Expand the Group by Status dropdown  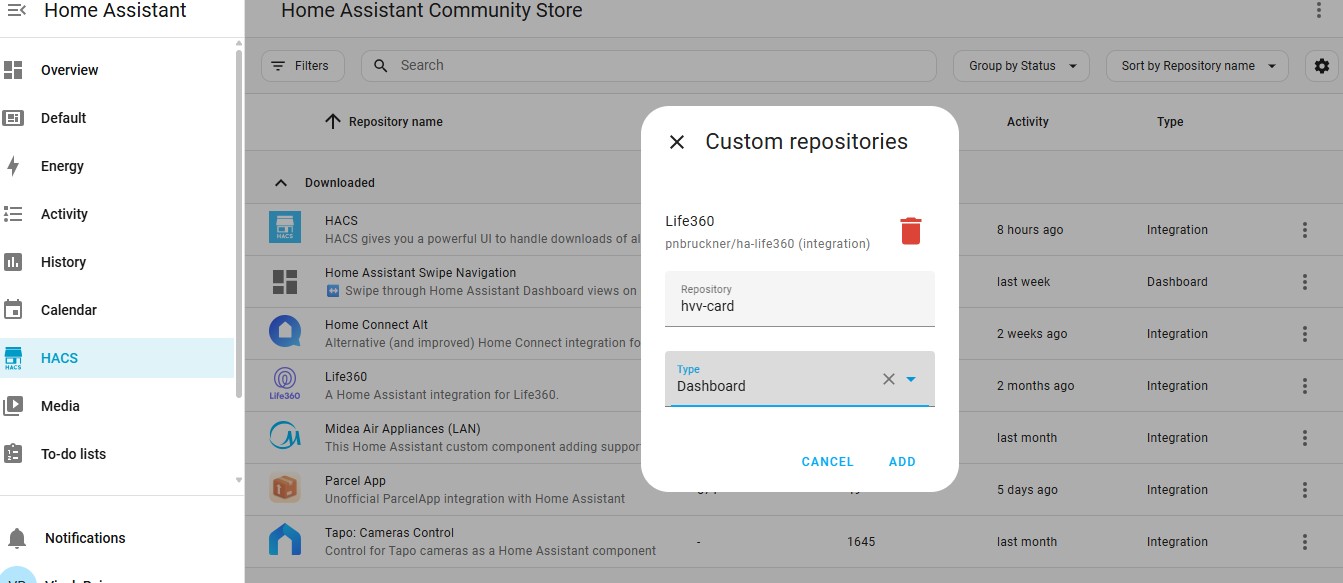(1021, 66)
